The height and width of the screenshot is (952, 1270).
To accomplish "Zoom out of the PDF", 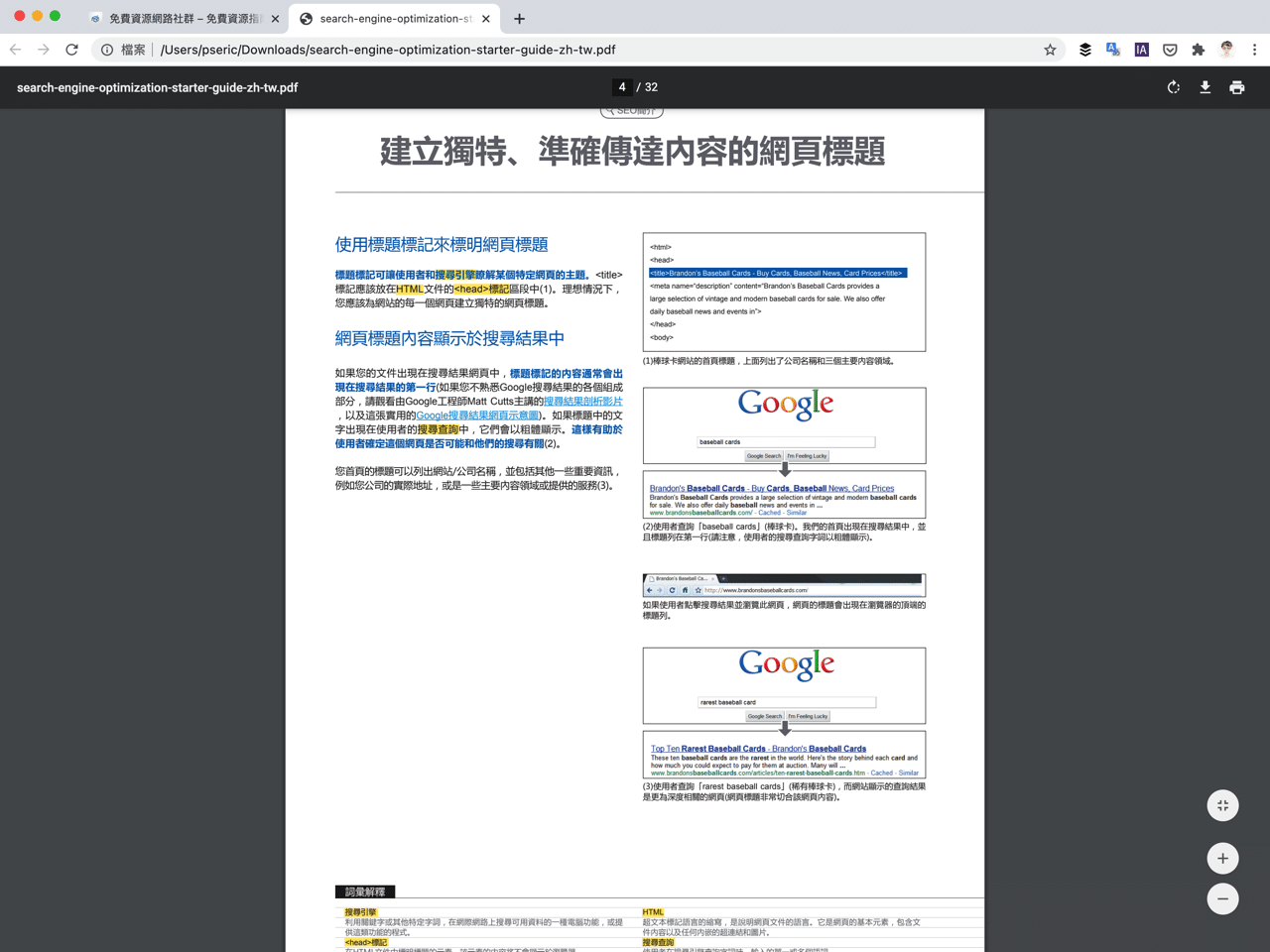I will [x=1223, y=899].
